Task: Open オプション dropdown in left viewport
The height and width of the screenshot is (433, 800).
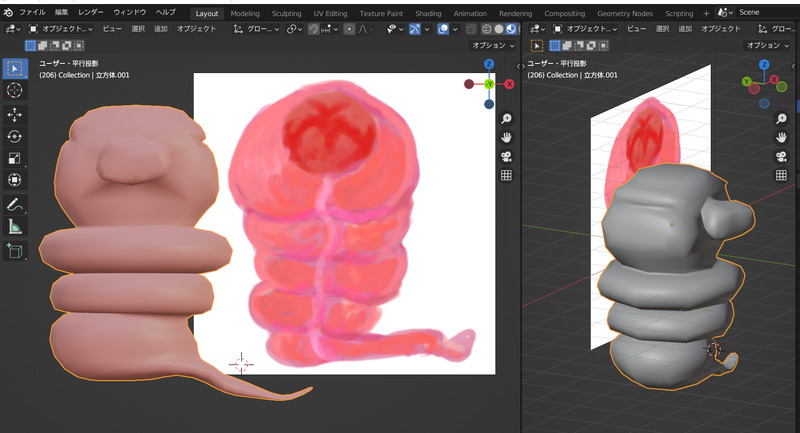Action: [493, 45]
